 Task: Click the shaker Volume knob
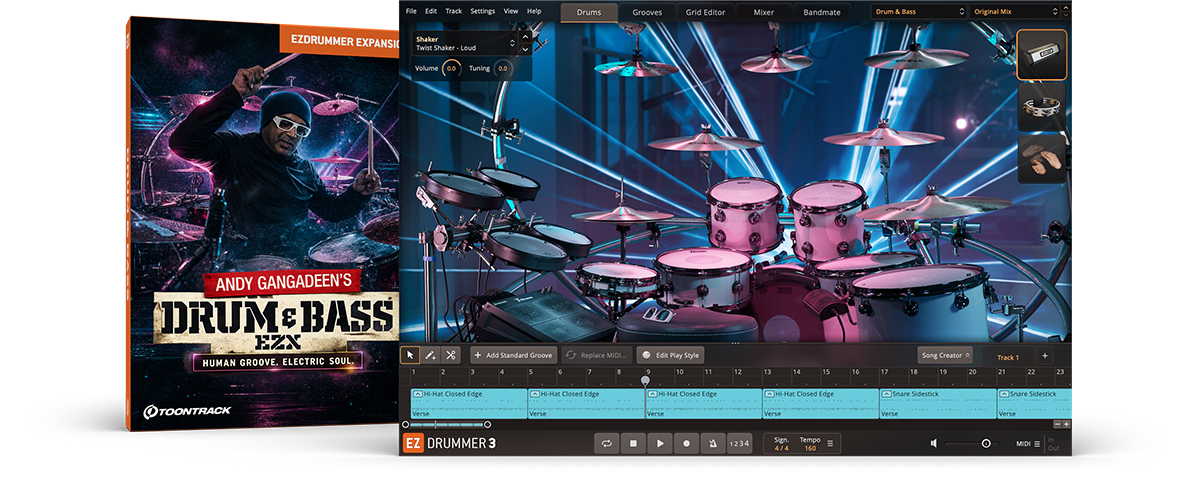451,68
